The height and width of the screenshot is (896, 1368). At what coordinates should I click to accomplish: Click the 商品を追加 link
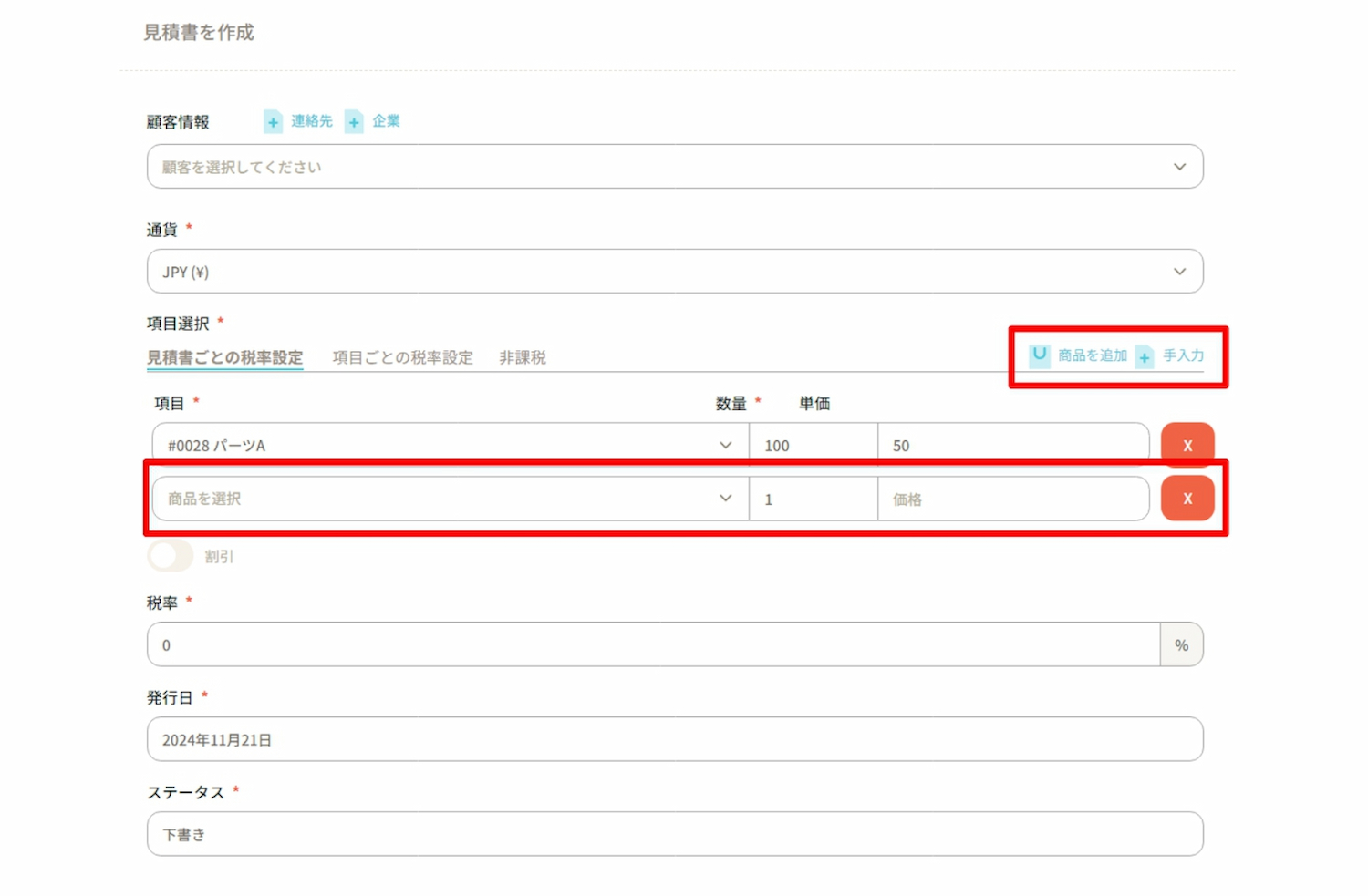point(1093,355)
